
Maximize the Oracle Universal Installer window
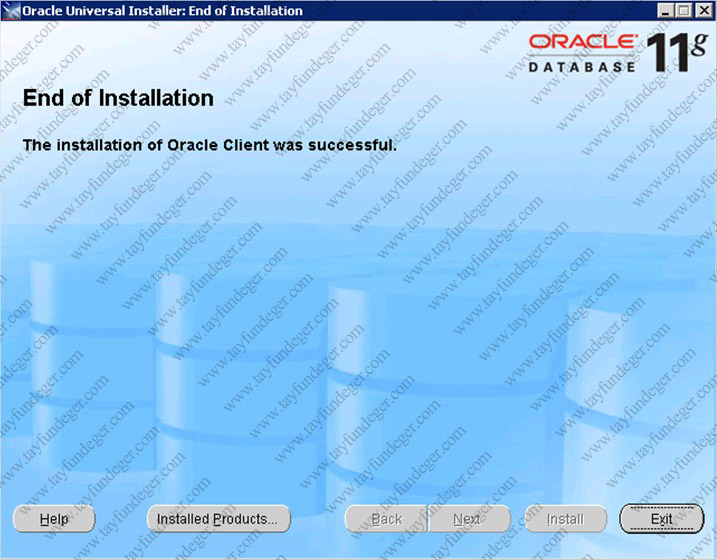[684, 11]
